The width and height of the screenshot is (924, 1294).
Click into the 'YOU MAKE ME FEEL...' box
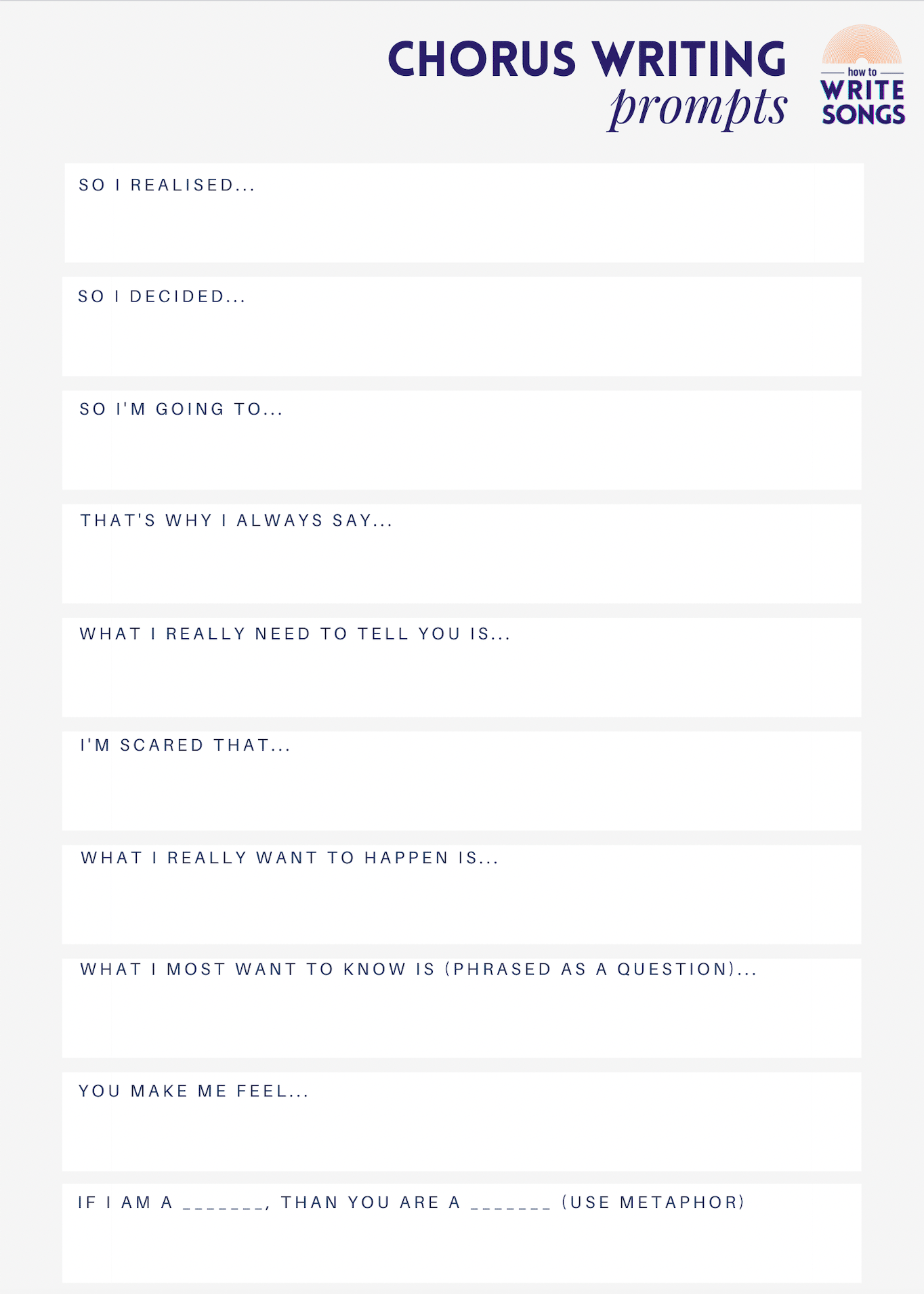tap(461, 1131)
